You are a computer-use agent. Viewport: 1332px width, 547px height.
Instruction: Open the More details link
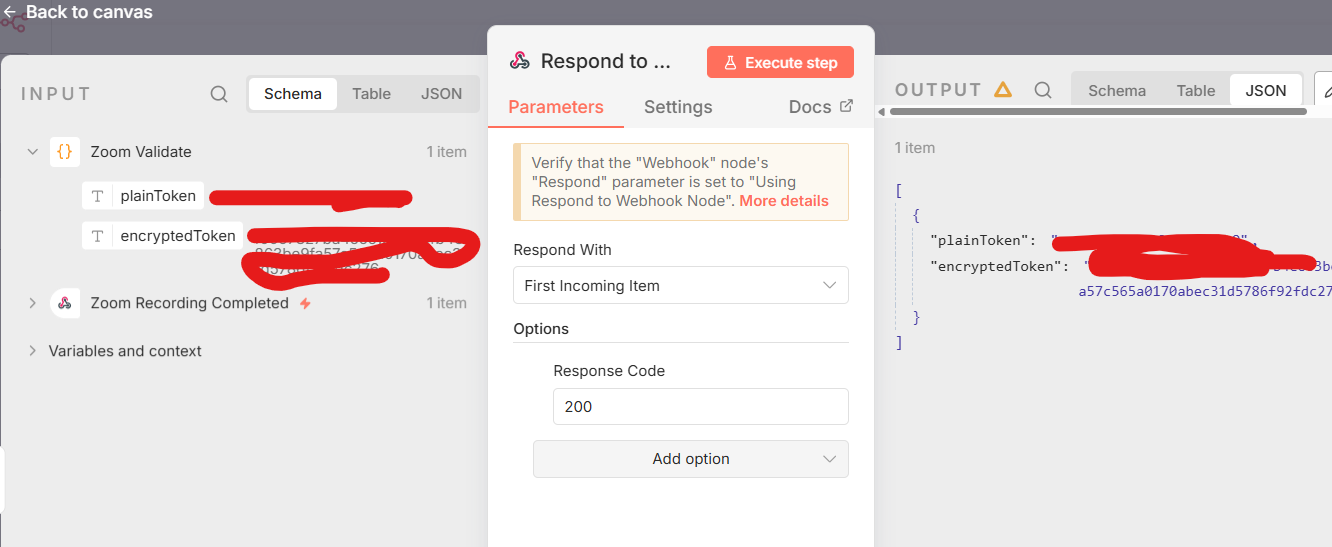784,201
